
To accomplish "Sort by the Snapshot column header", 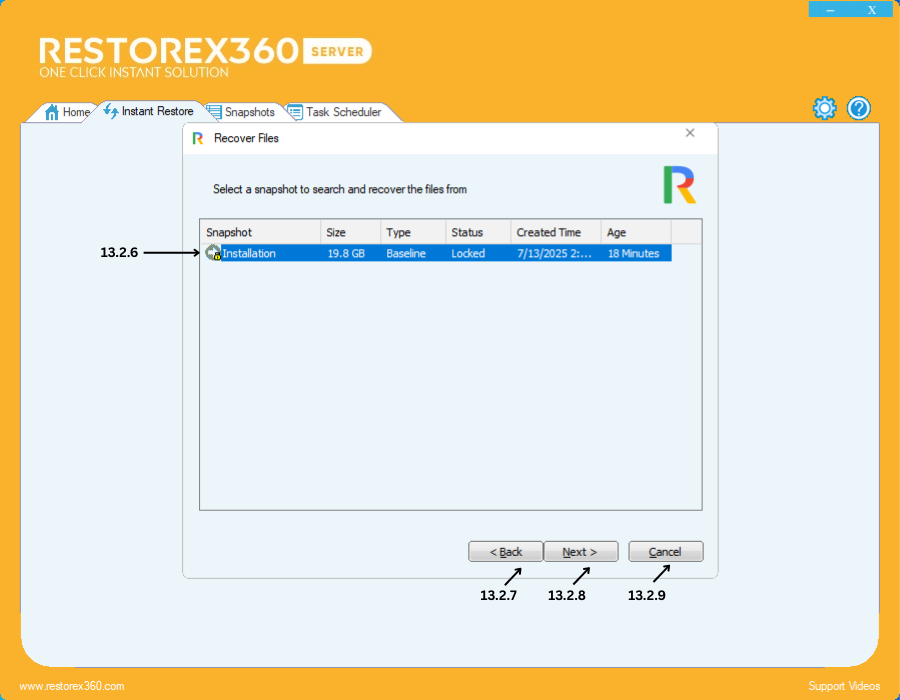I will click(x=260, y=232).
